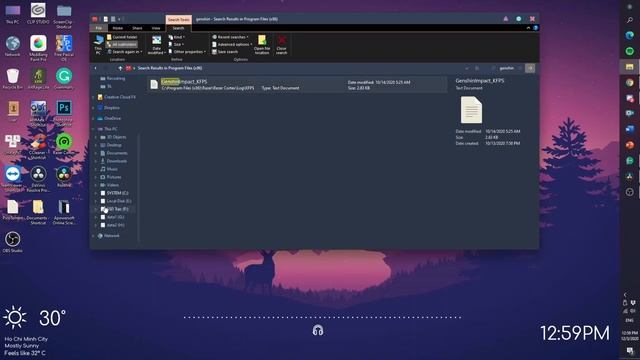Switch to the Home ribbon tab
Image resolution: width=640 pixels, height=360 pixels.
118,28
